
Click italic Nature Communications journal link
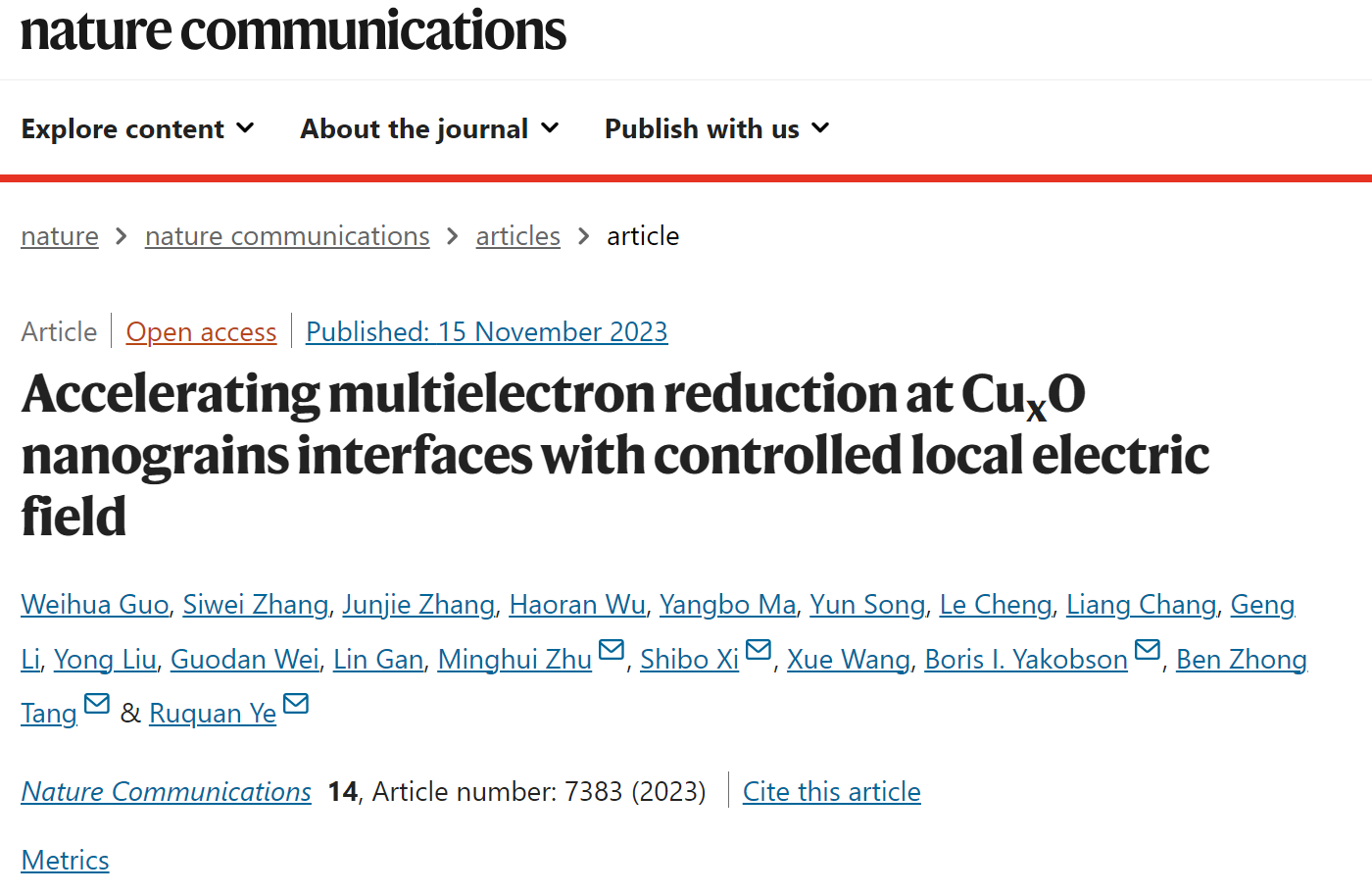pyautogui.click(x=167, y=792)
